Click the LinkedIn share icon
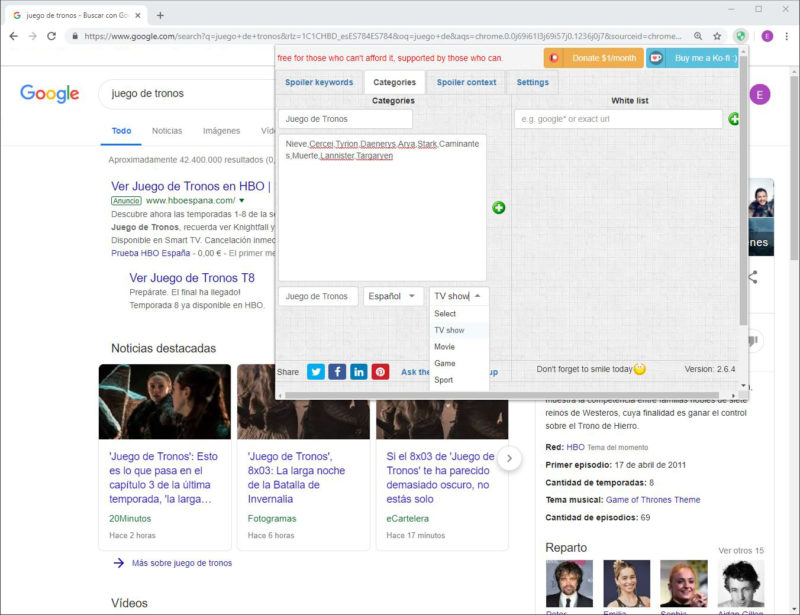The width and height of the screenshot is (800, 615). (x=359, y=371)
